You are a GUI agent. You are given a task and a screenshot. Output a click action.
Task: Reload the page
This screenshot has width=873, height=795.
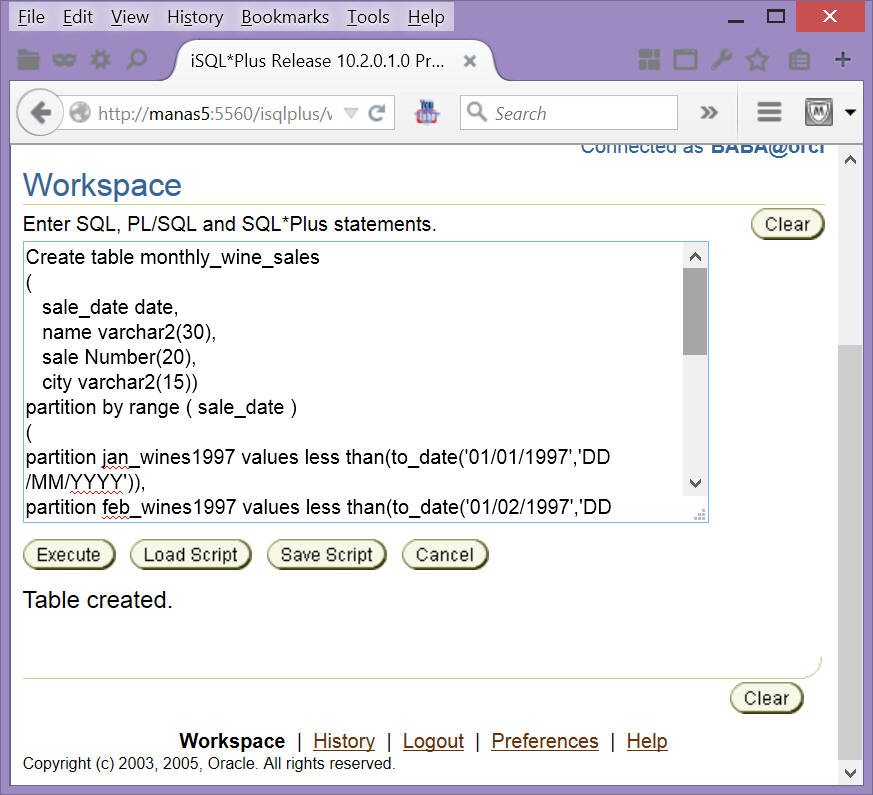(x=377, y=113)
